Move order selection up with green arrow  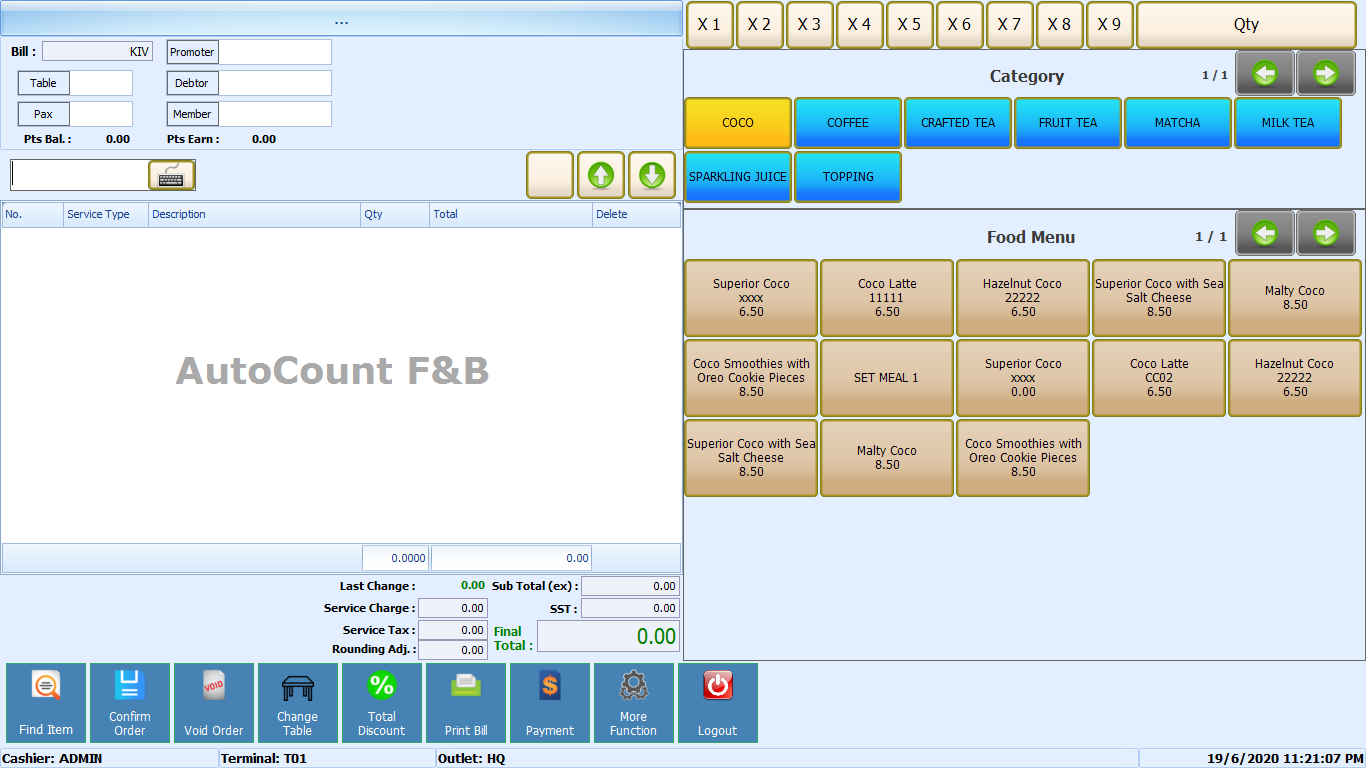point(601,175)
